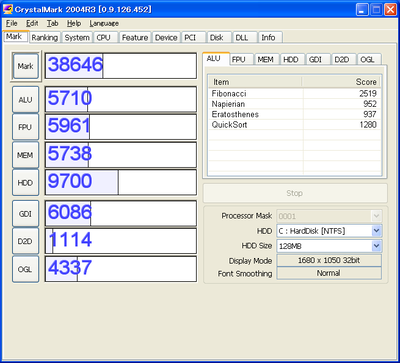Open the HDD Size dropdown
The width and height of the screenshot is (400, 363).
click(x=376, y=246)
